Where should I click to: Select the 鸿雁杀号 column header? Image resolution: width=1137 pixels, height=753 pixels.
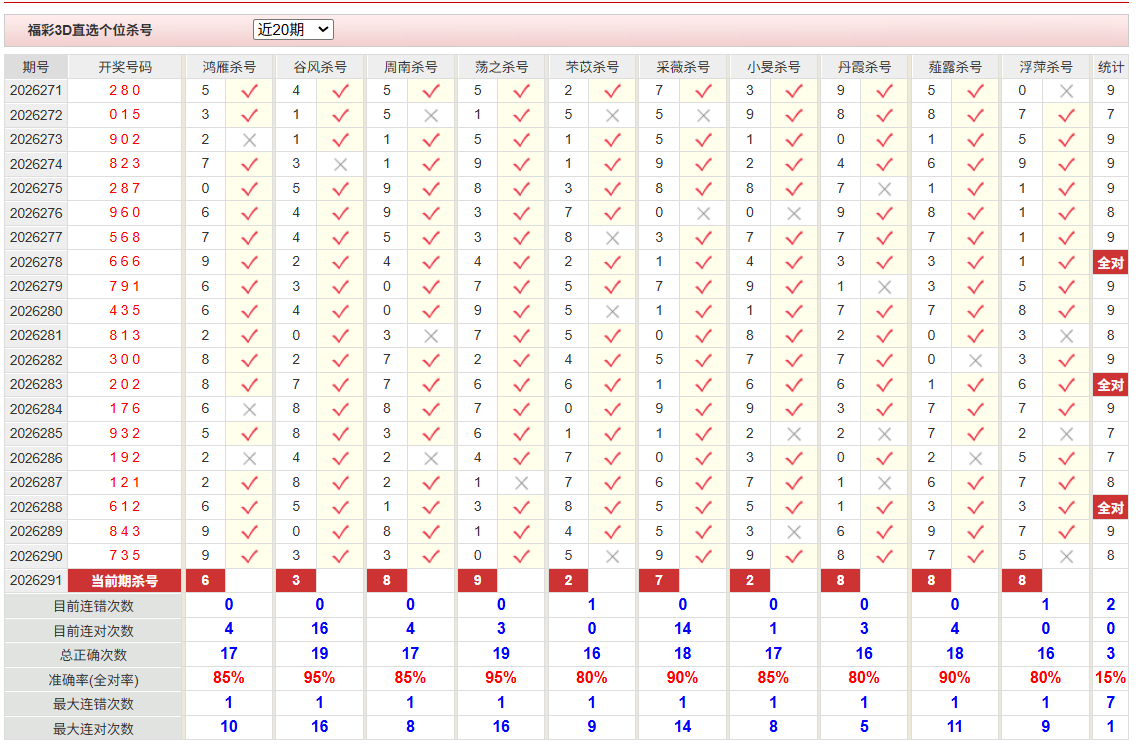229,67
